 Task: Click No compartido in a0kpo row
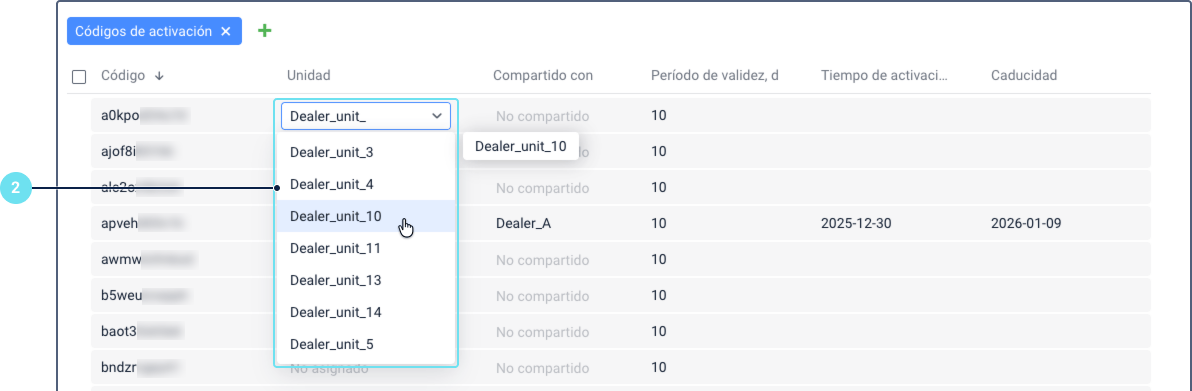pyautogui.click(x=543, y=116)
